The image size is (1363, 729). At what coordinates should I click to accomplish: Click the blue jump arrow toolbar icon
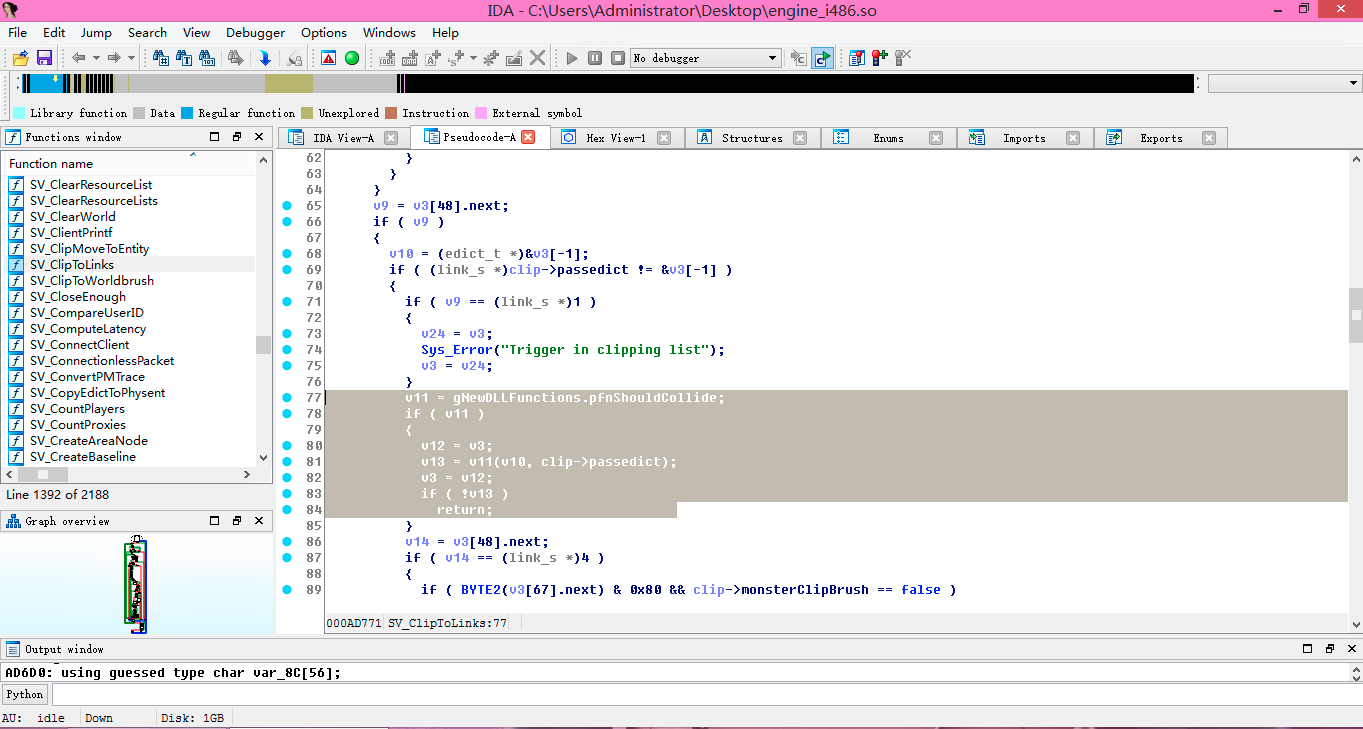pos(264,57)
